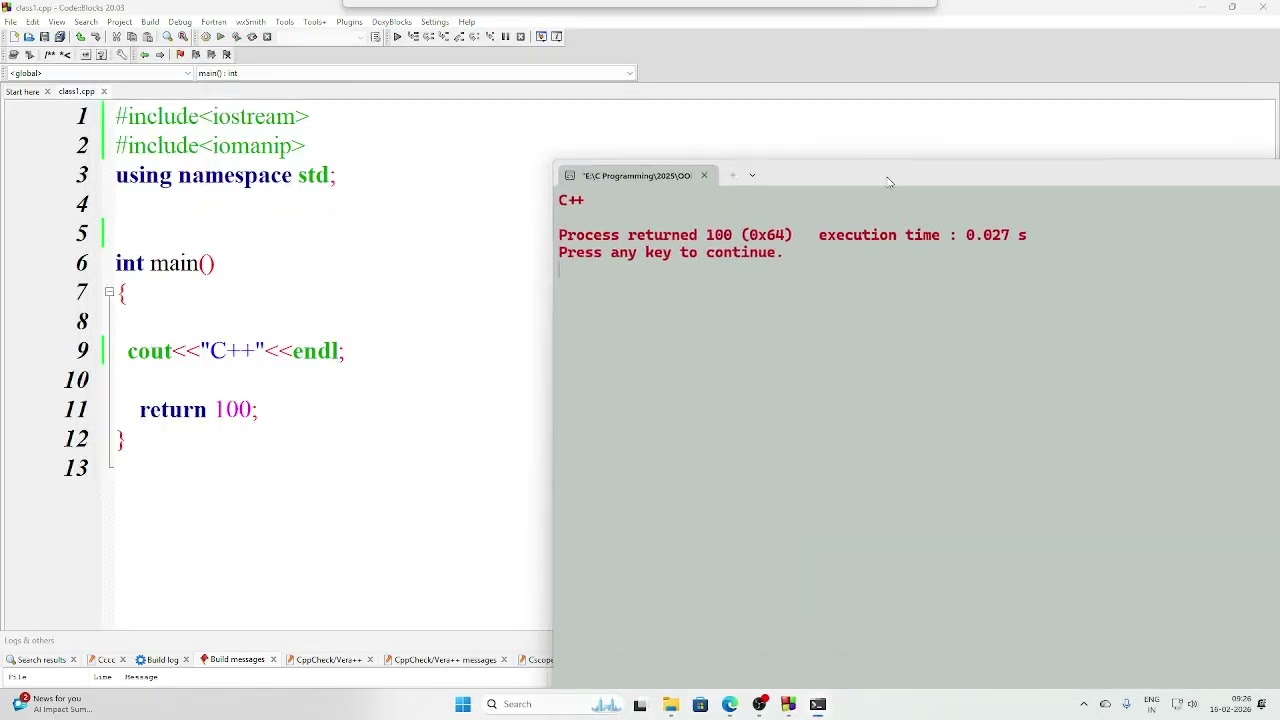Open the console new tab dropdown arrow

[752, 175]
